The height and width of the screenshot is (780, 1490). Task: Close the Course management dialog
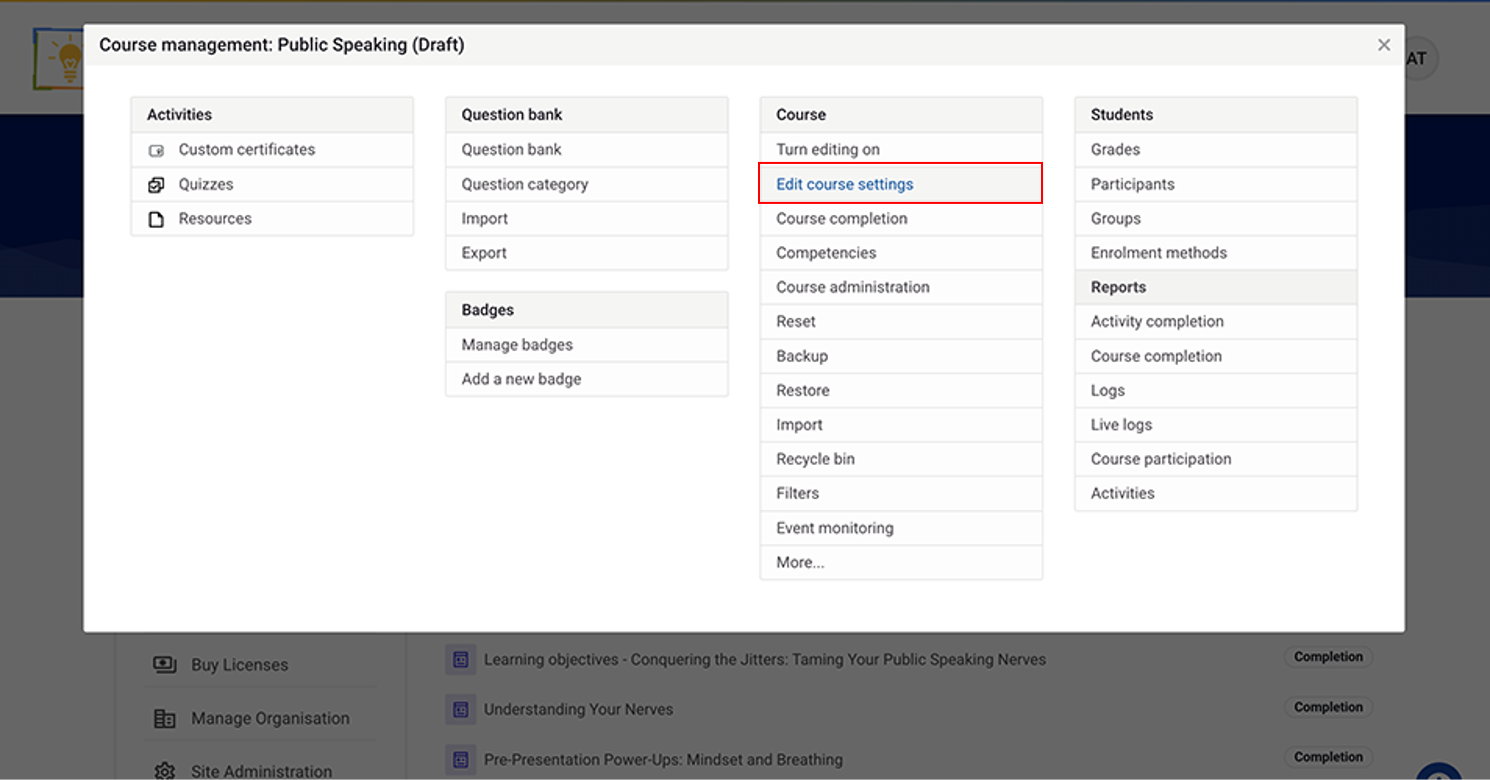coord(1384,45)
